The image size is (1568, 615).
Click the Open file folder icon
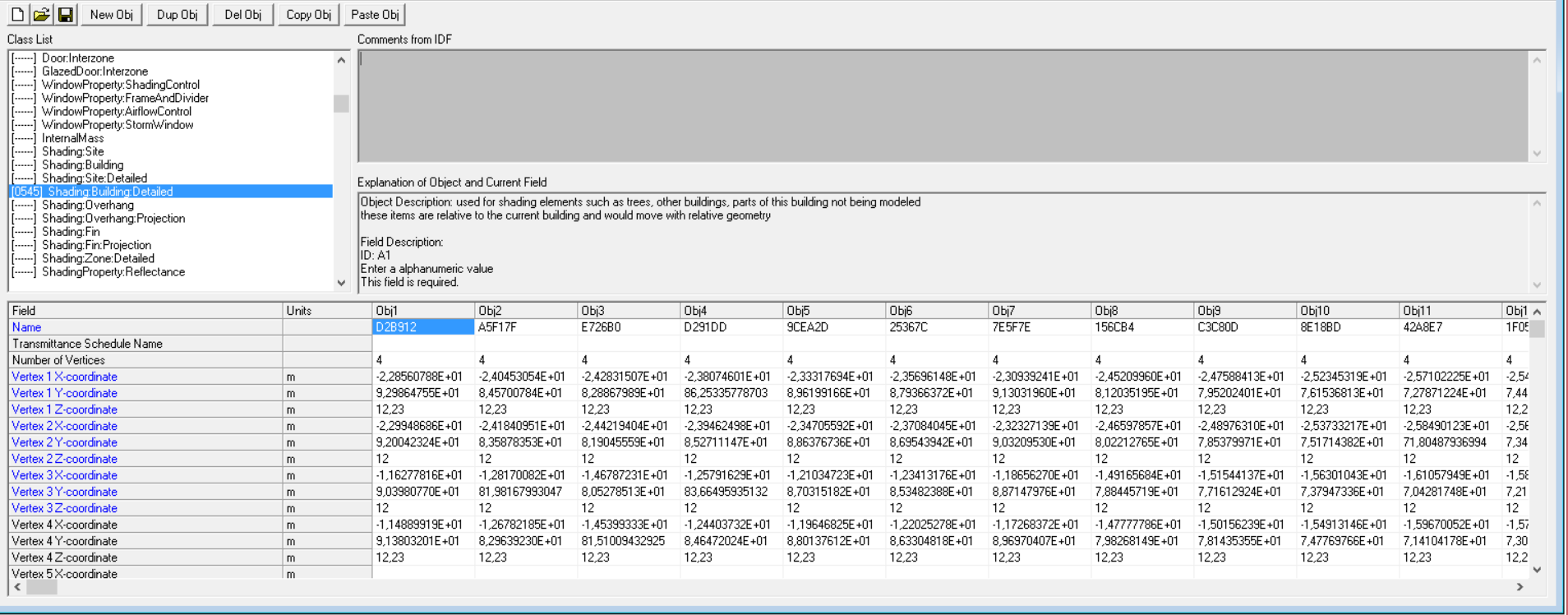coord(42,14)
